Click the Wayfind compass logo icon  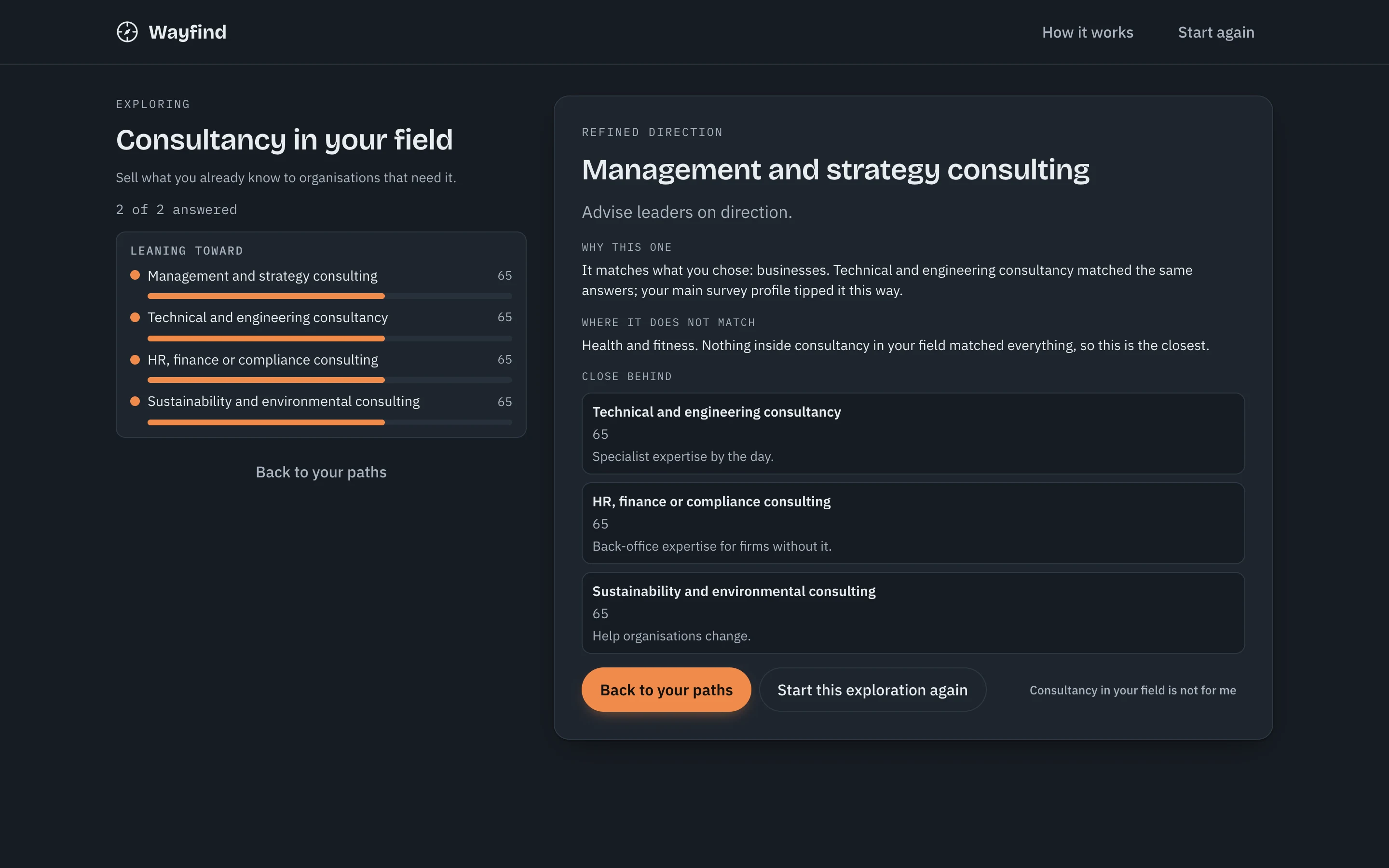[127, 32]
